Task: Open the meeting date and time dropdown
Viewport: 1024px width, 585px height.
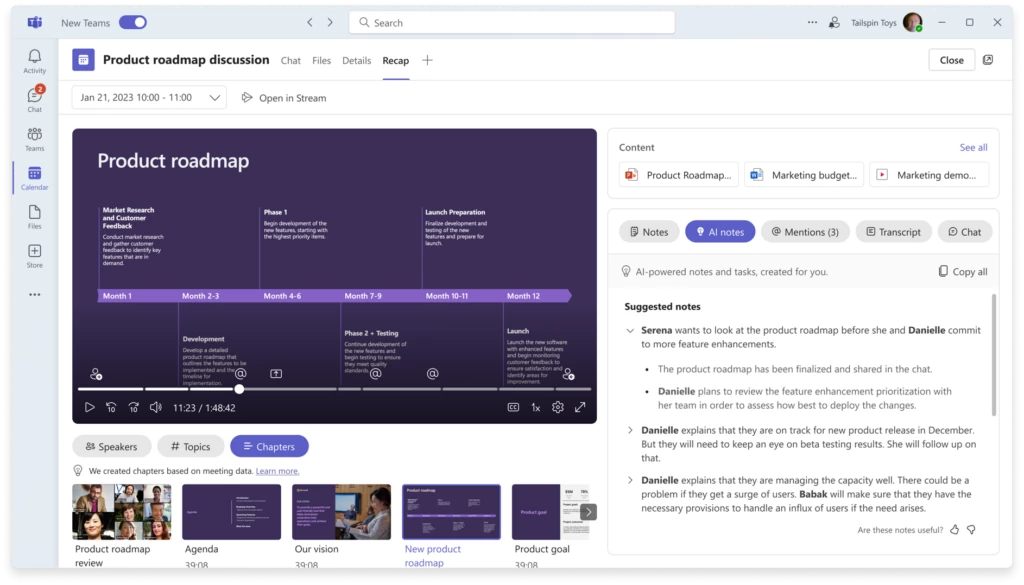Action: [148, 97]
